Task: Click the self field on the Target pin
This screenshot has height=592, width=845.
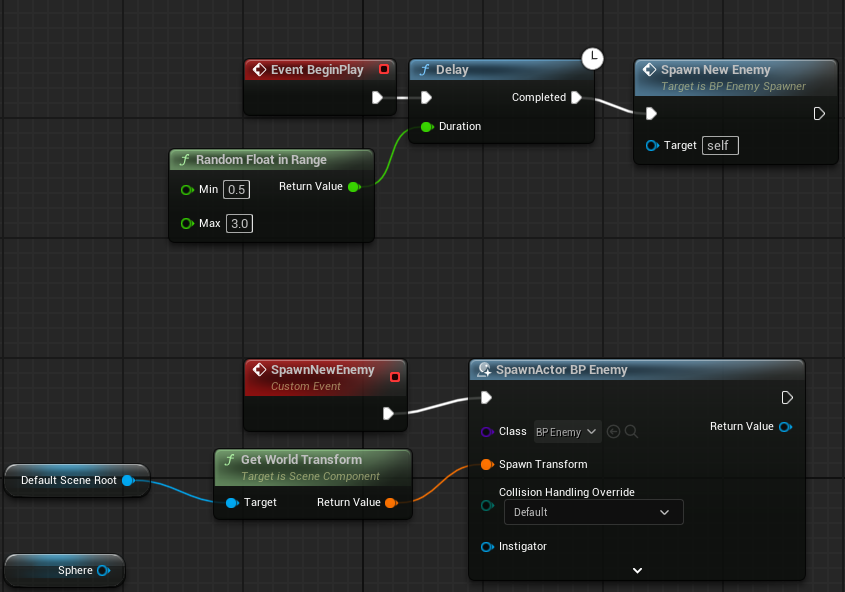Action: click(x=720, y=145)
